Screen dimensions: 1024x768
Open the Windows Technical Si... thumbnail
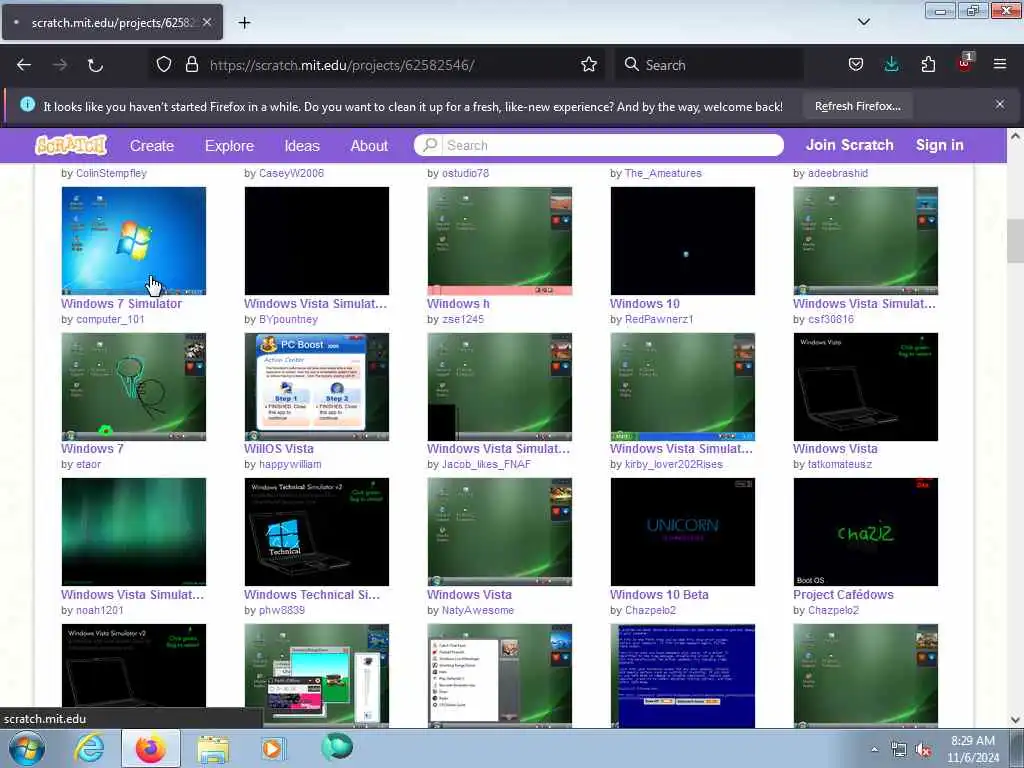(x=317, y=532)
